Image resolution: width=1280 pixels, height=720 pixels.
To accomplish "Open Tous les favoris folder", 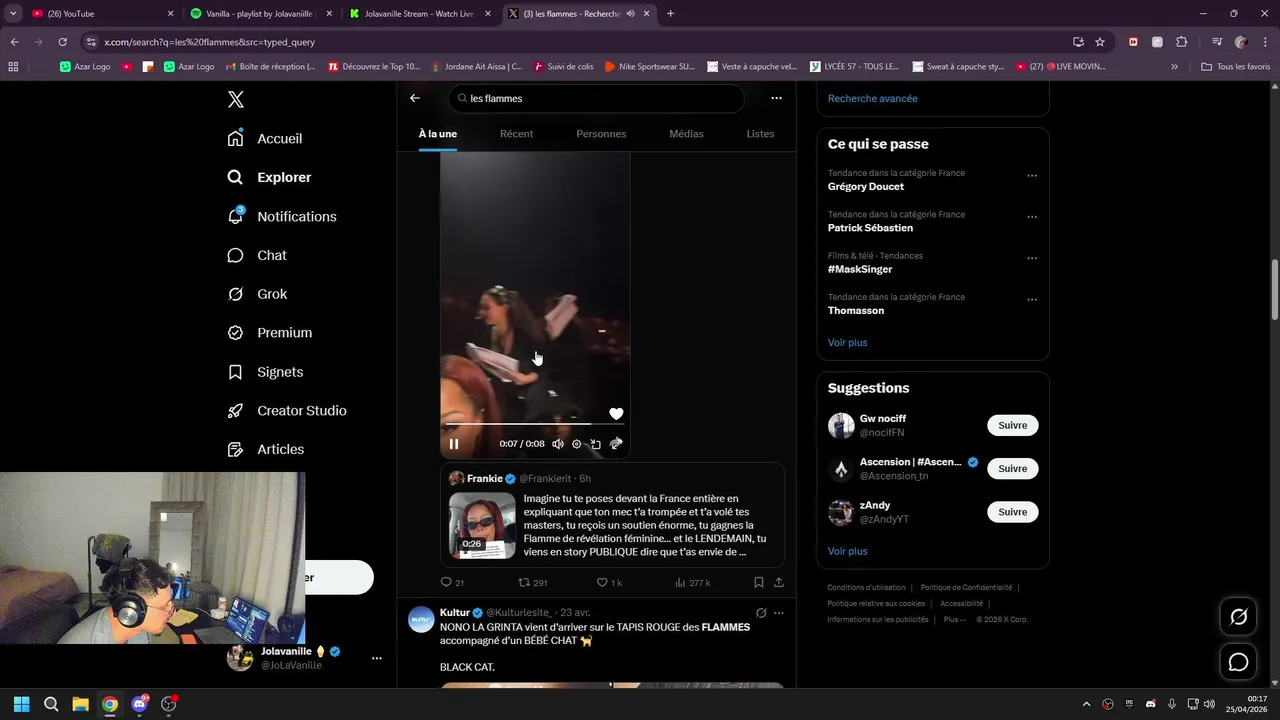I will [1235, 67].
